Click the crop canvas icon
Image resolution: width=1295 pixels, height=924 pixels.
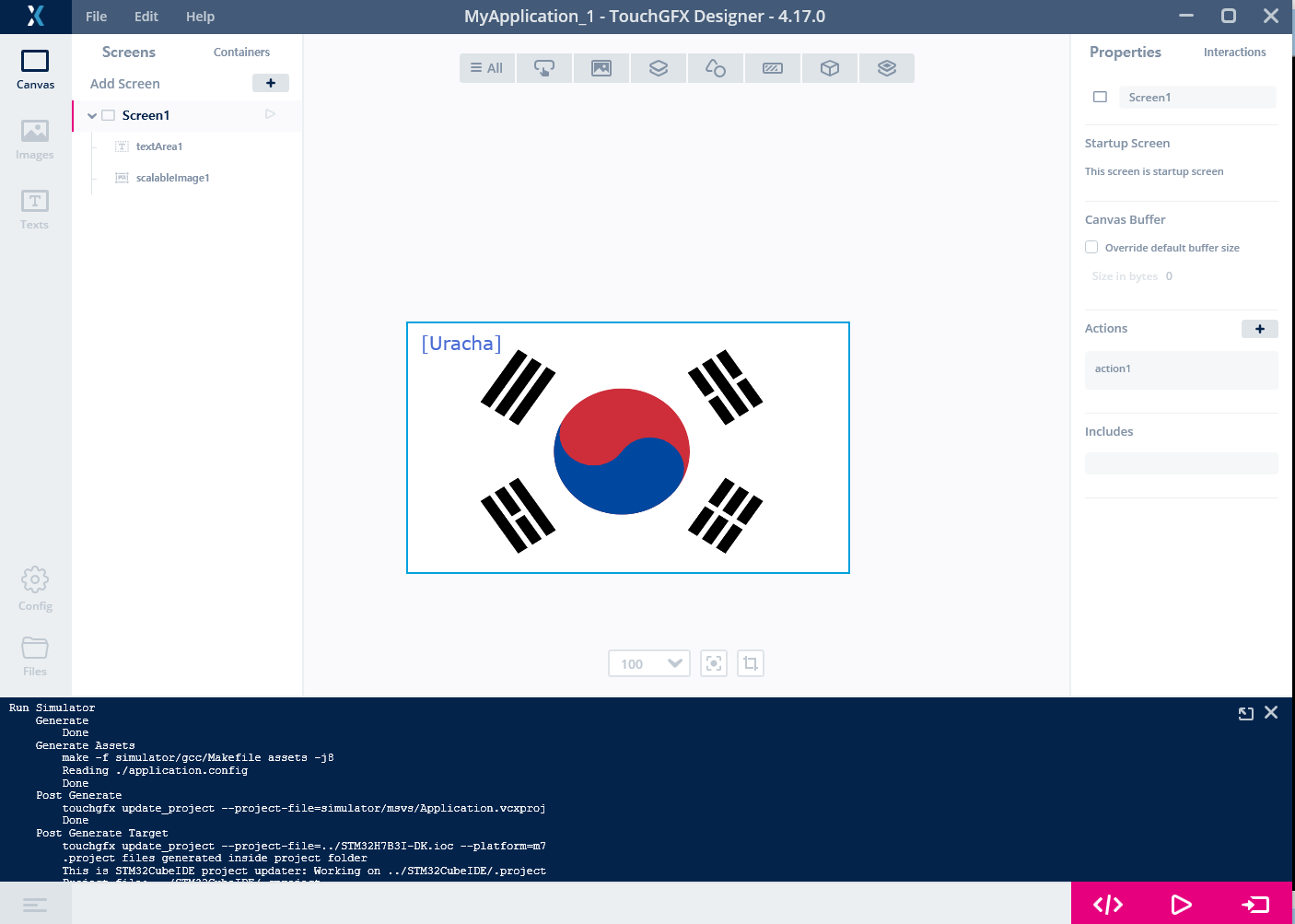(x=751, y=663)
